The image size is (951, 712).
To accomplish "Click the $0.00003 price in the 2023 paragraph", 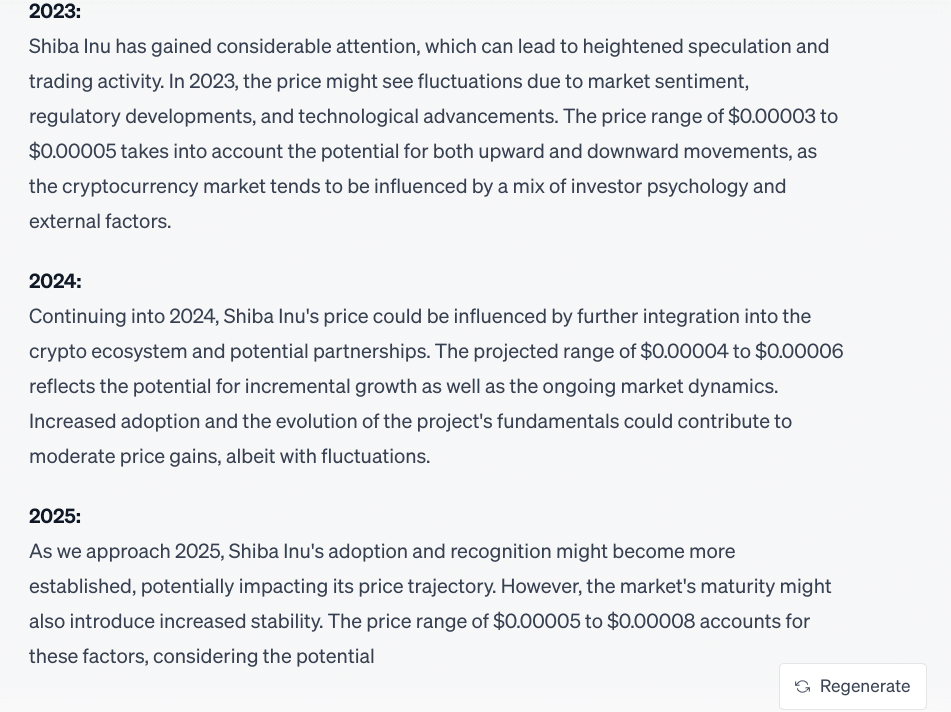I will (771, 116).
